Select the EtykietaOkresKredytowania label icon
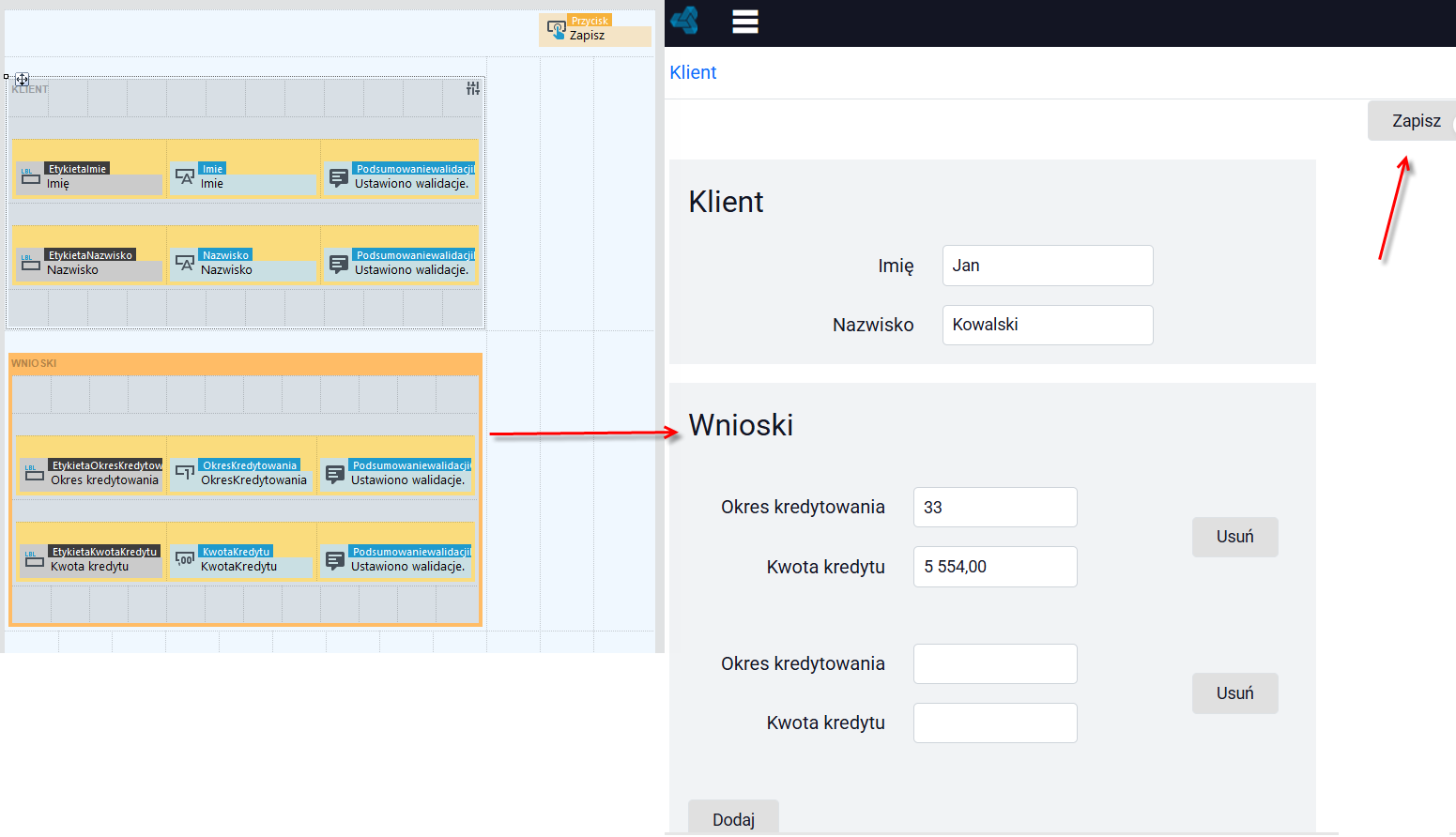The height and width of the screenshot is (837, 1456). [x=35, y=473]
